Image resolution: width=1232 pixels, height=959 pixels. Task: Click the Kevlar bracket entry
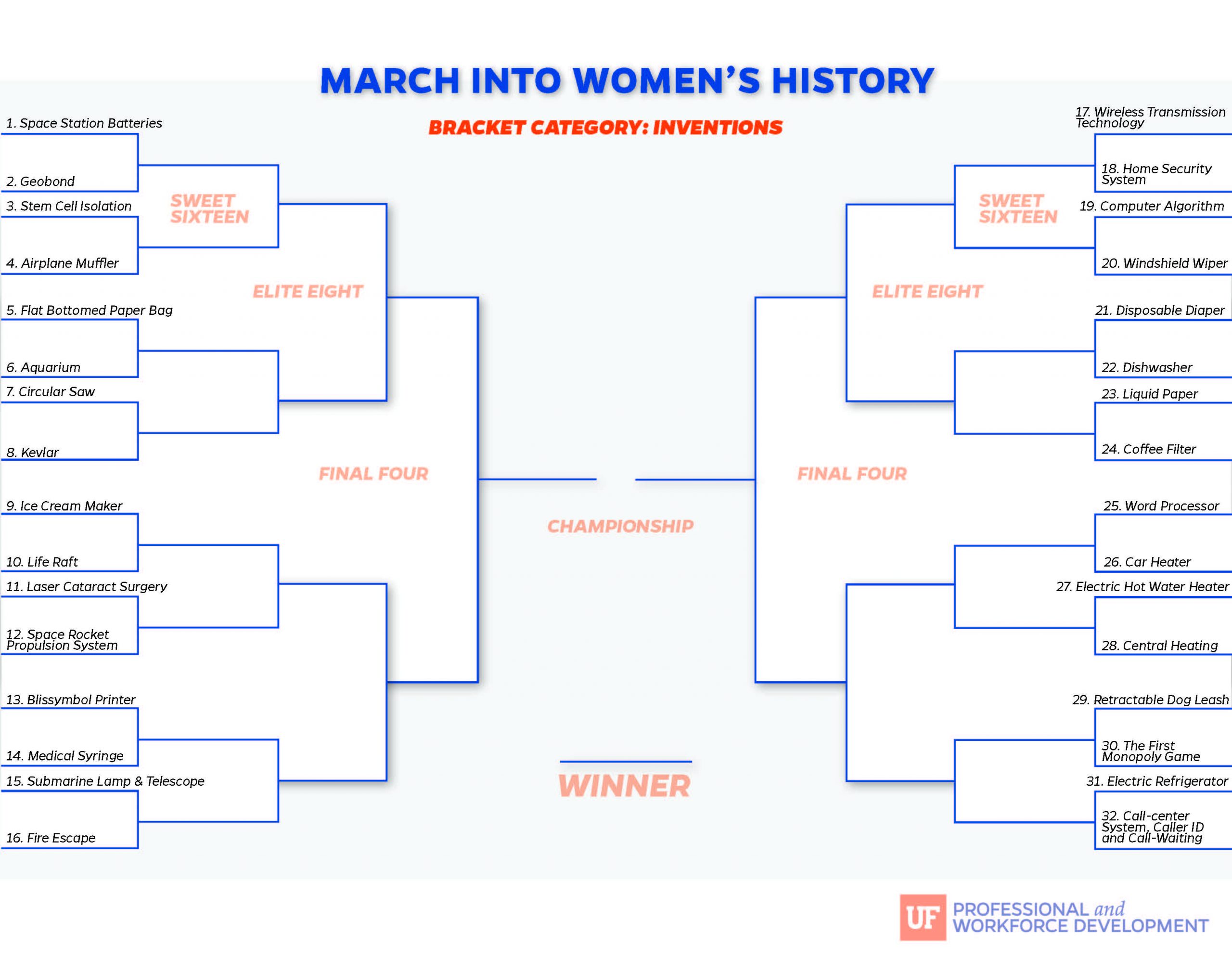pyautogui.click(x=33, y=452)
